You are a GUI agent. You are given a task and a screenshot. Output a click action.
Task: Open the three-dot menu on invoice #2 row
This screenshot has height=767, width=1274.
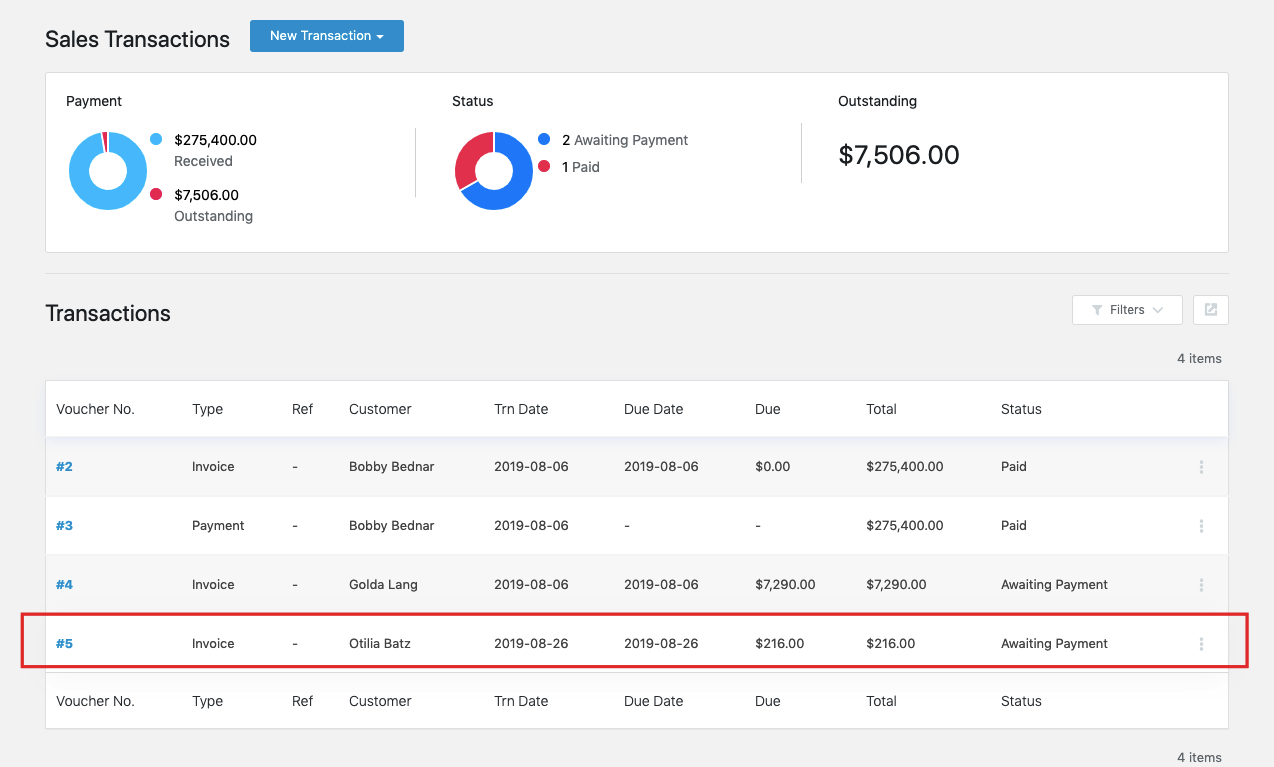[x=1201, y=466]
